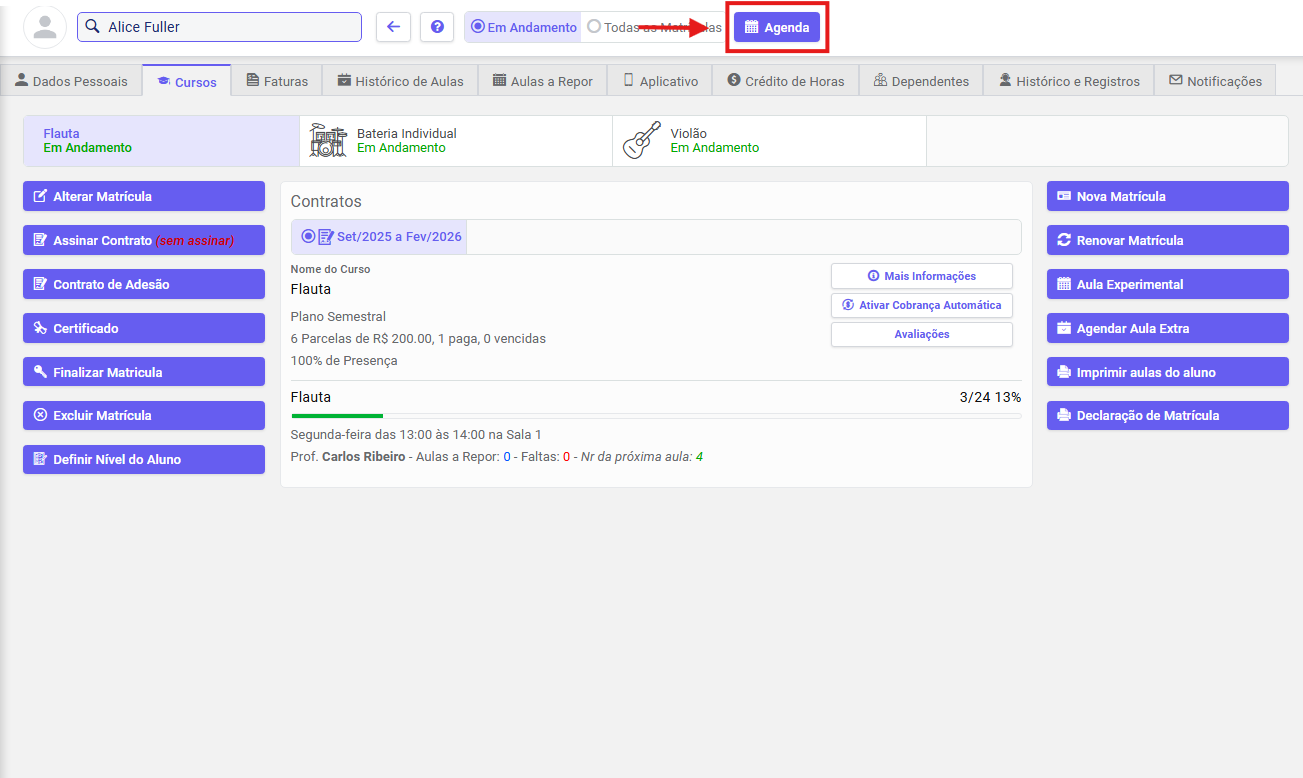Open the Agenda calendar button
This screenshot has width=1303, height=778.
[x=777, y=27]
